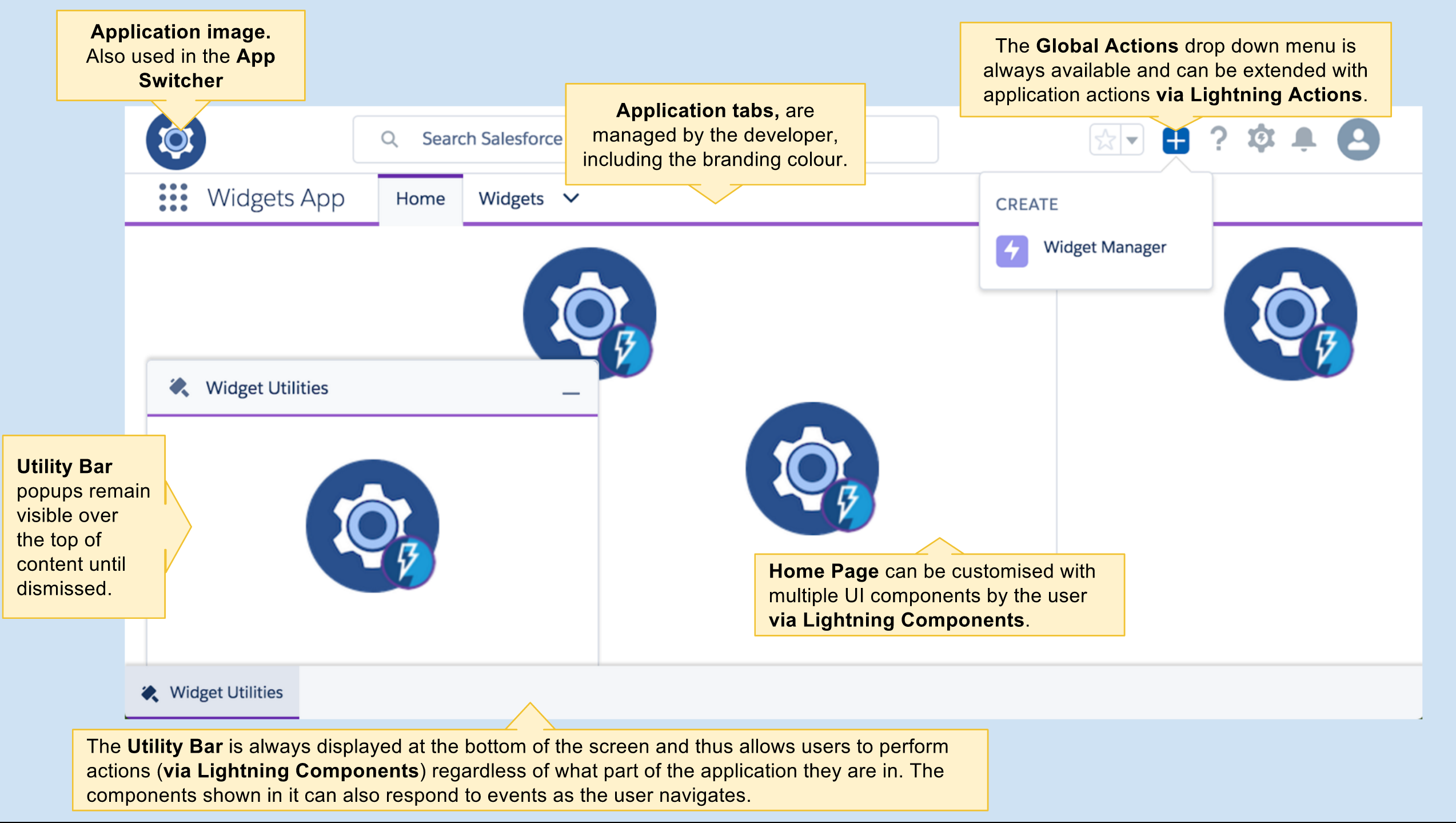Viewport: 1456px width, 823px height.
Task: Expand the Widgets tab chevron
Action: tap(571, 198)
